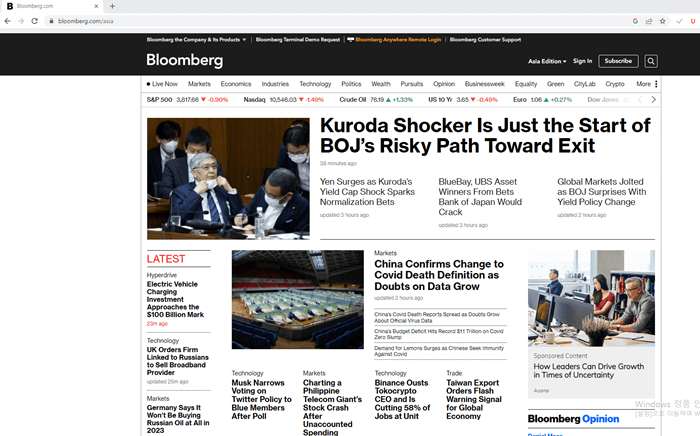700x436 pixels.
Task: Click the Bloomberg Opinion heading
Action: click(x=573, y=419)
